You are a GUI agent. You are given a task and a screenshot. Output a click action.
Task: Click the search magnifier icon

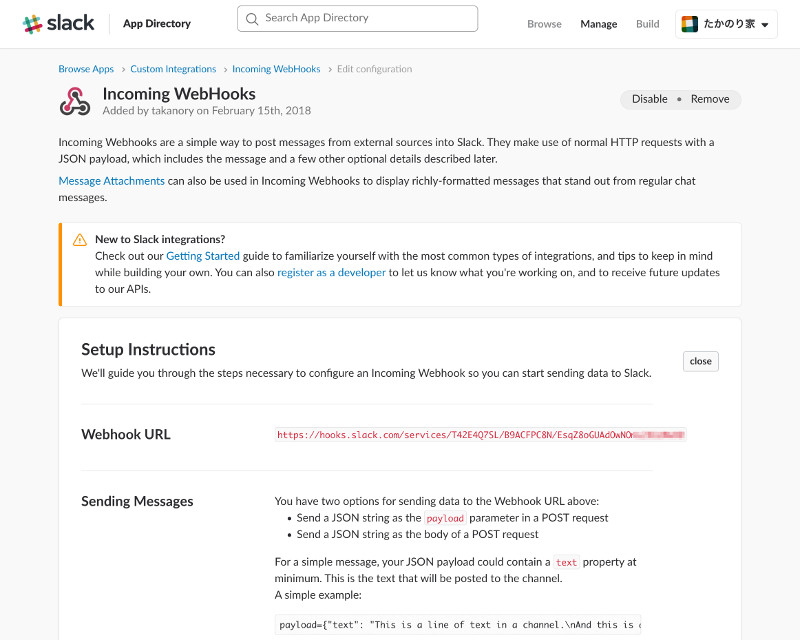pos(252,19)
